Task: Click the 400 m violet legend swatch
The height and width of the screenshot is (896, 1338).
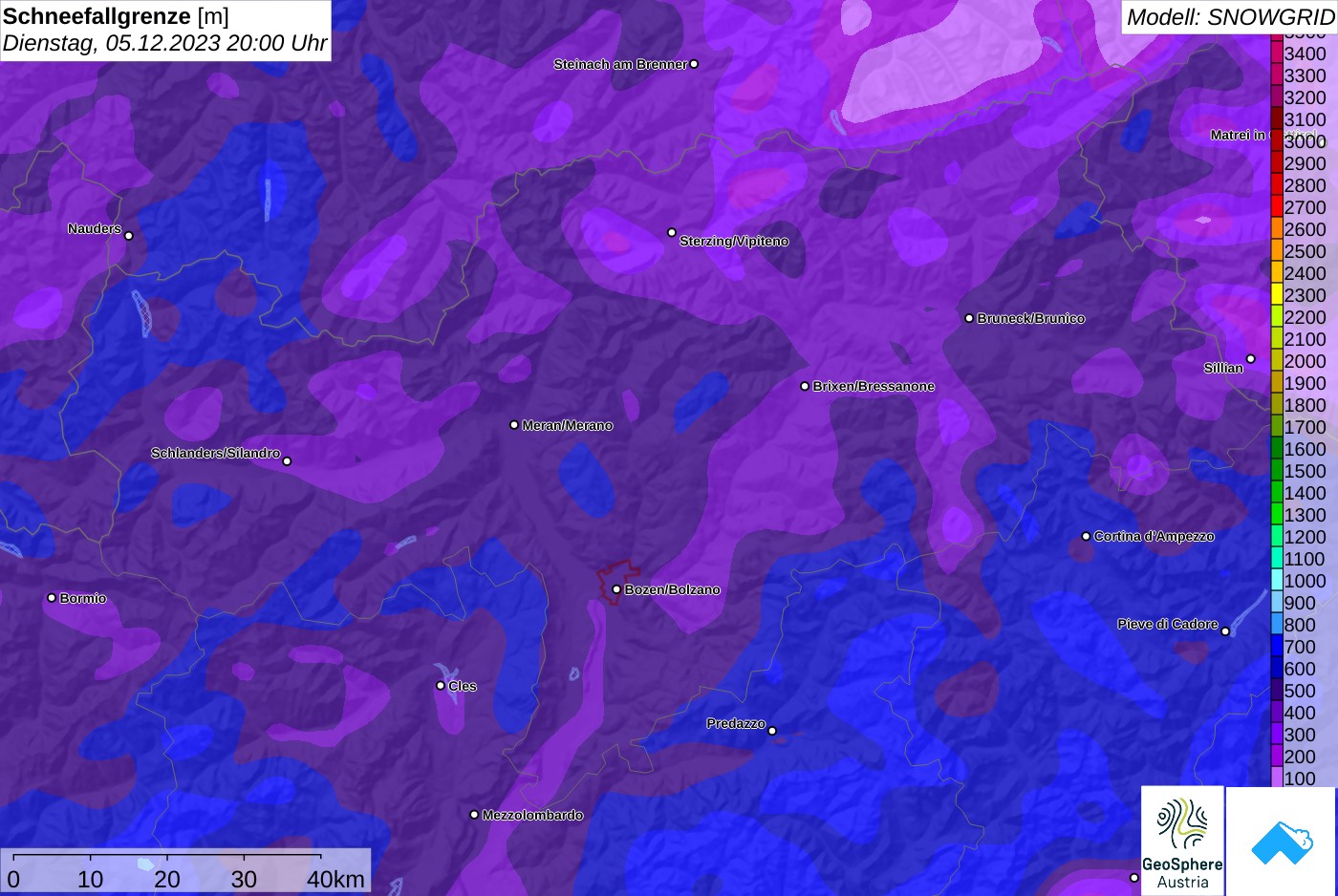Action: tap(1276, 713)
